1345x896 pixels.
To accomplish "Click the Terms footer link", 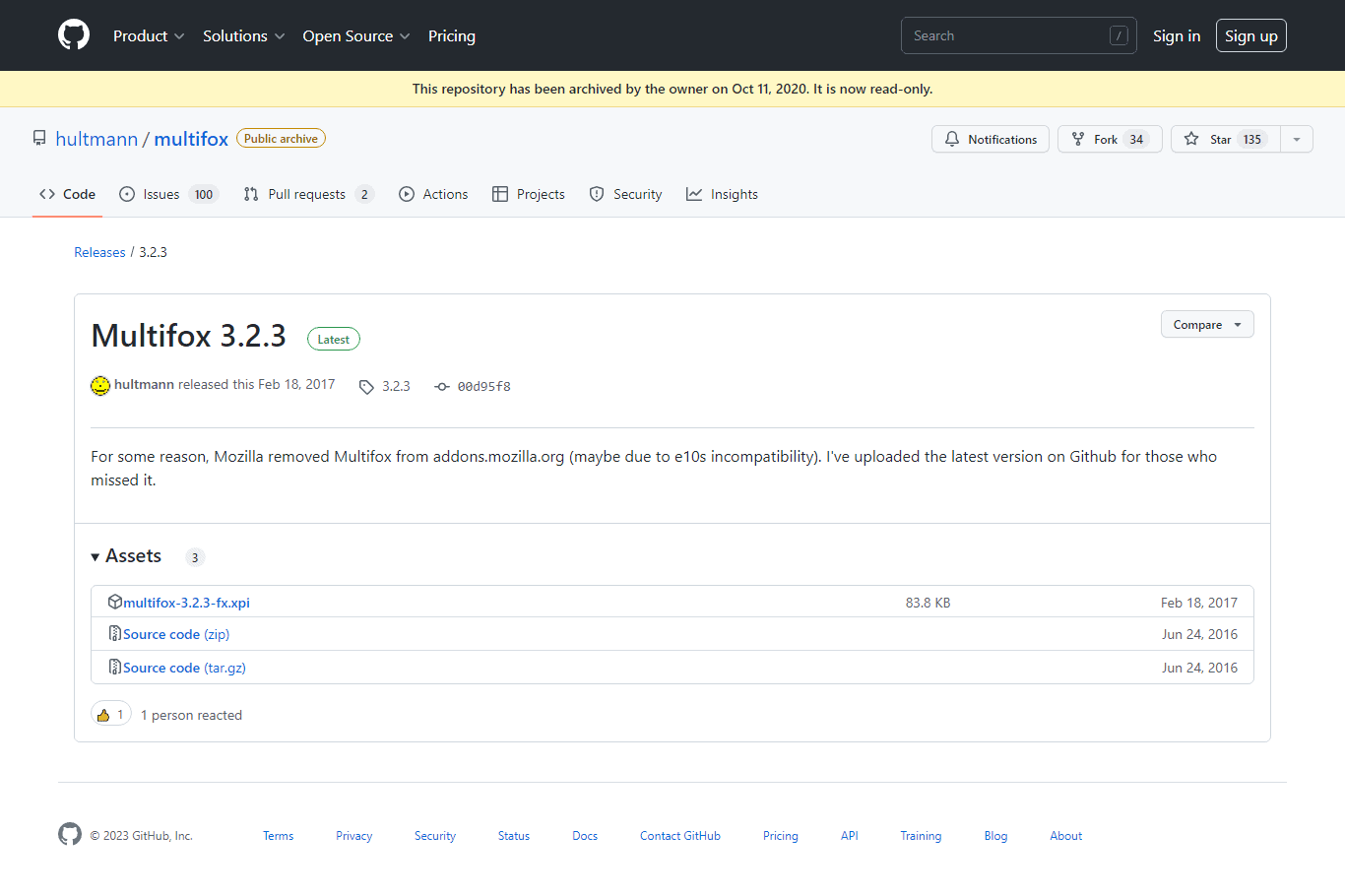I will [278, 836].
